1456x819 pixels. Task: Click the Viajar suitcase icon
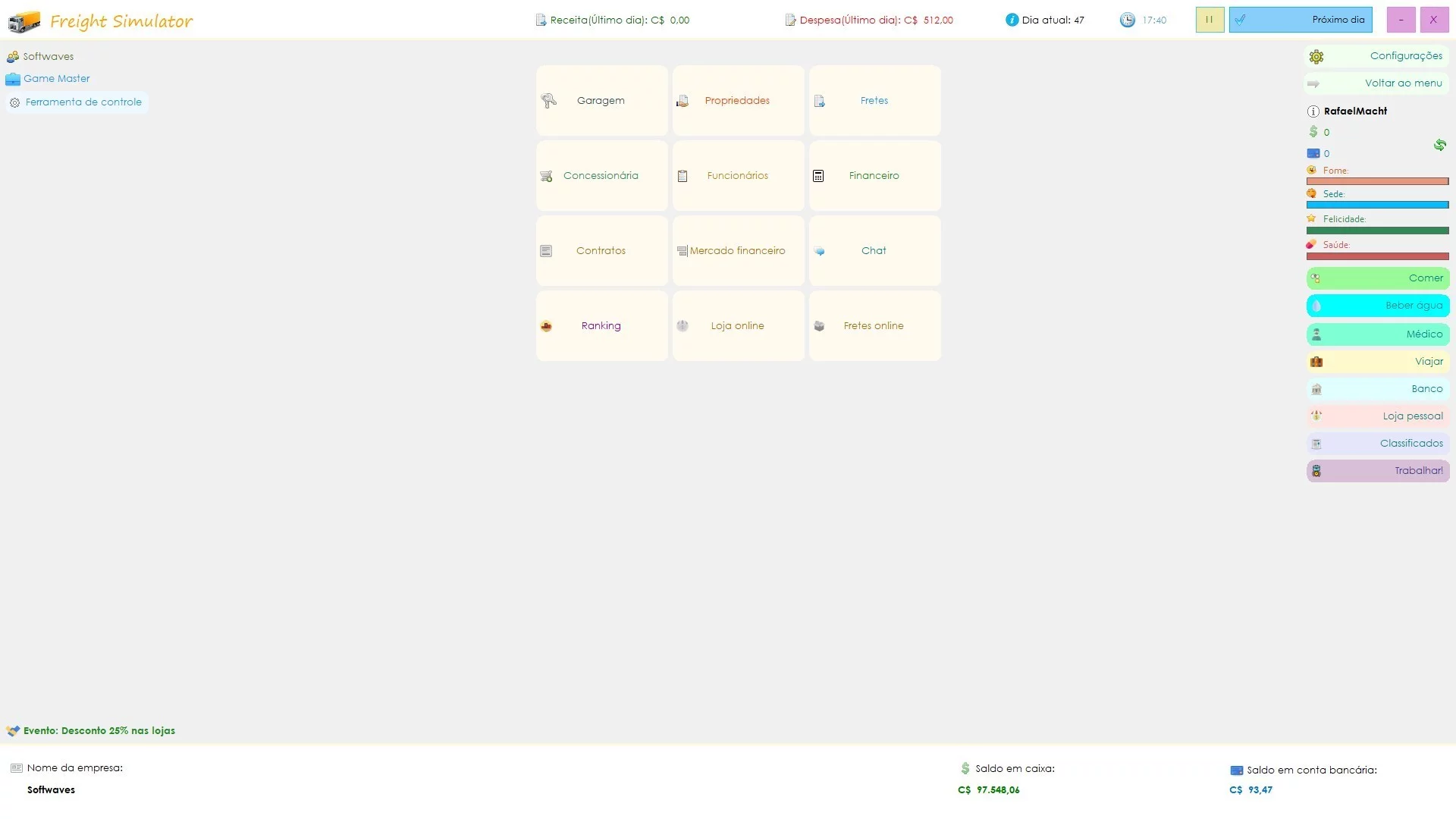coord(1316,362)
